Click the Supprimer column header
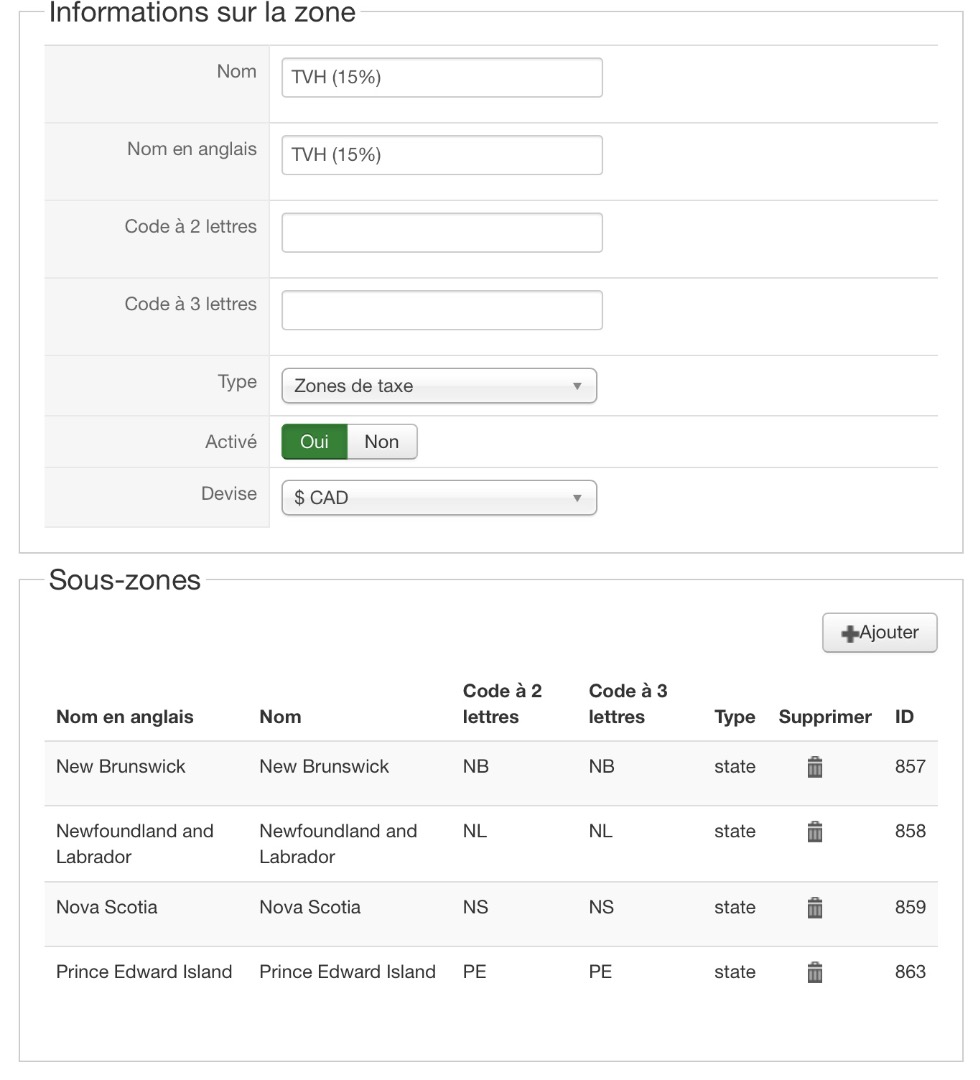Viewport: 980px width, 1080px height. (825, 717)
